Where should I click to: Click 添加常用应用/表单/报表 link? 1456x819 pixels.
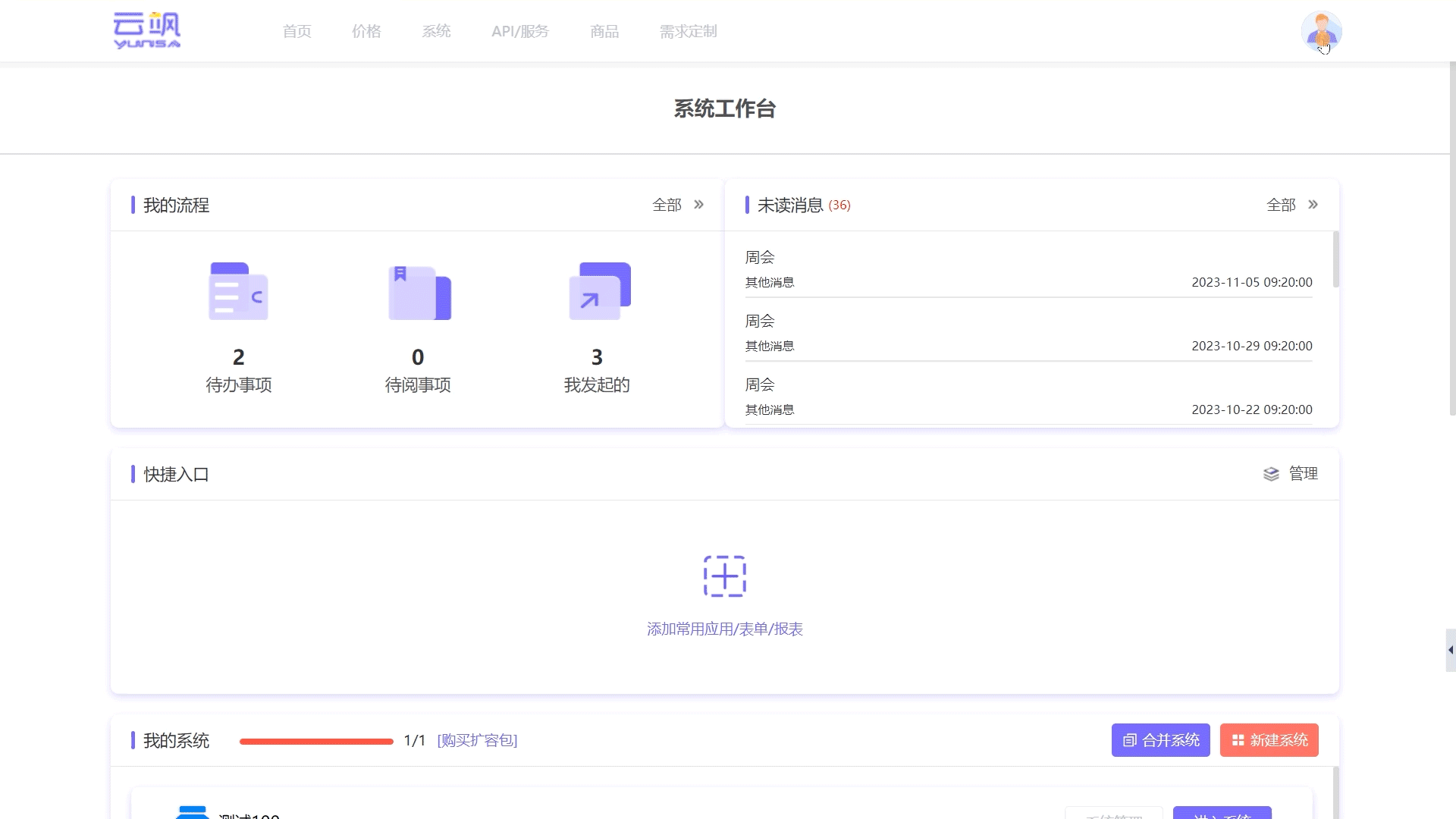(x=725, y=629)
